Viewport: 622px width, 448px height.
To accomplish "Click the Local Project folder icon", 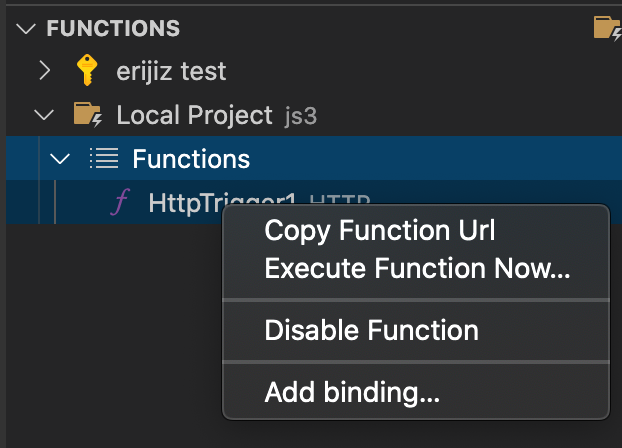I will coord(88,115).
